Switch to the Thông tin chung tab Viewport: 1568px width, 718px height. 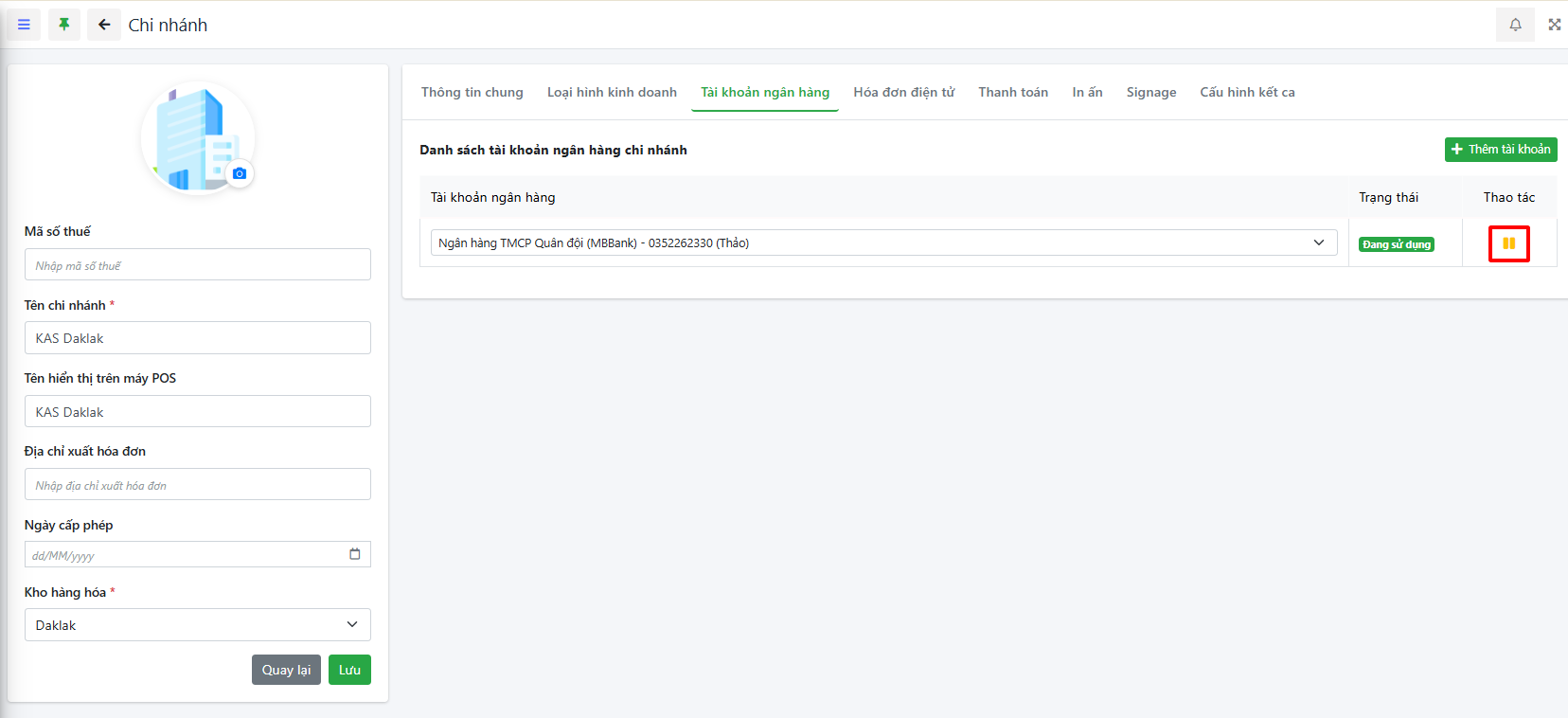tap(472, 92)
